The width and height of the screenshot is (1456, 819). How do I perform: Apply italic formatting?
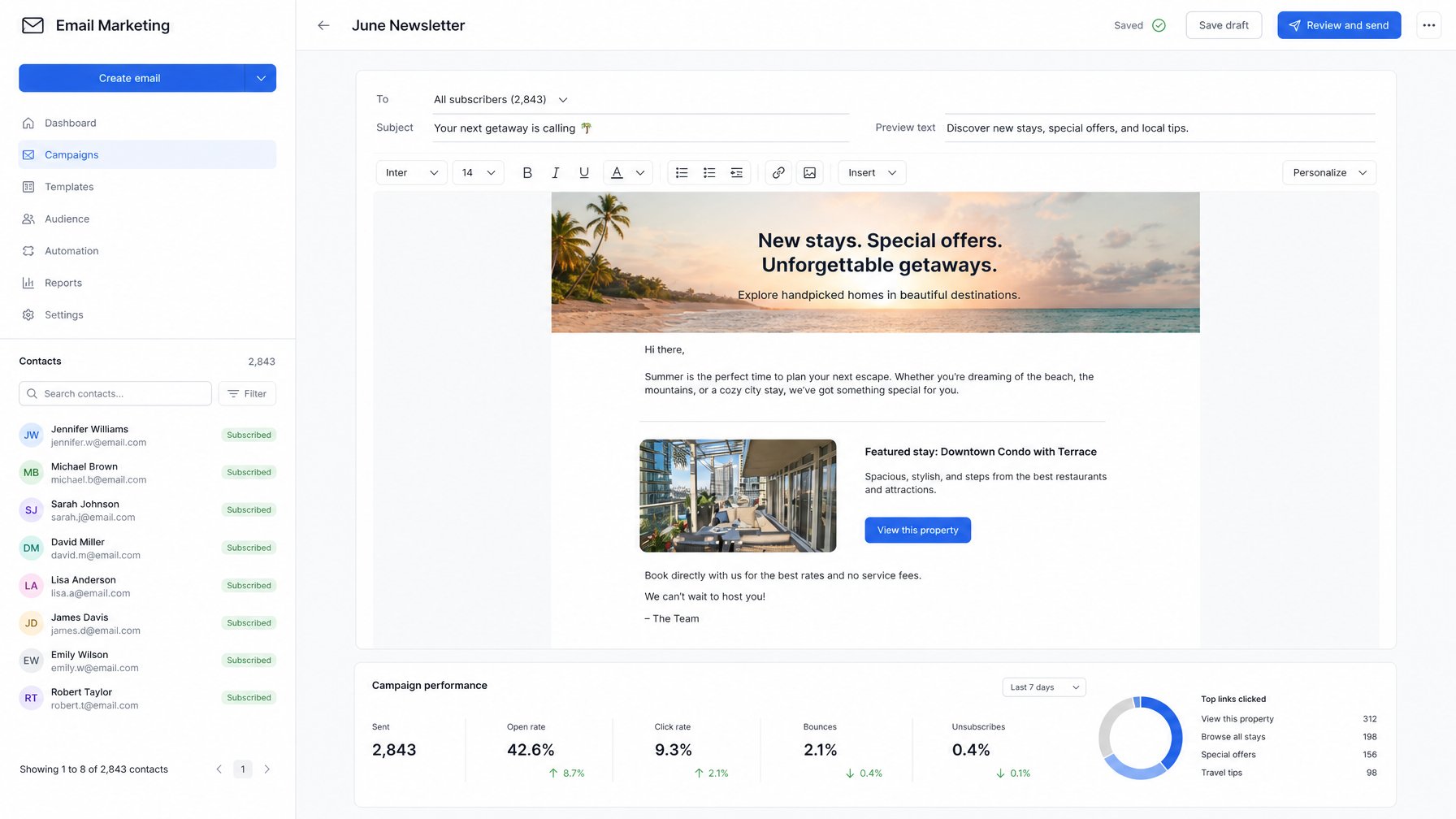[556, 172]
